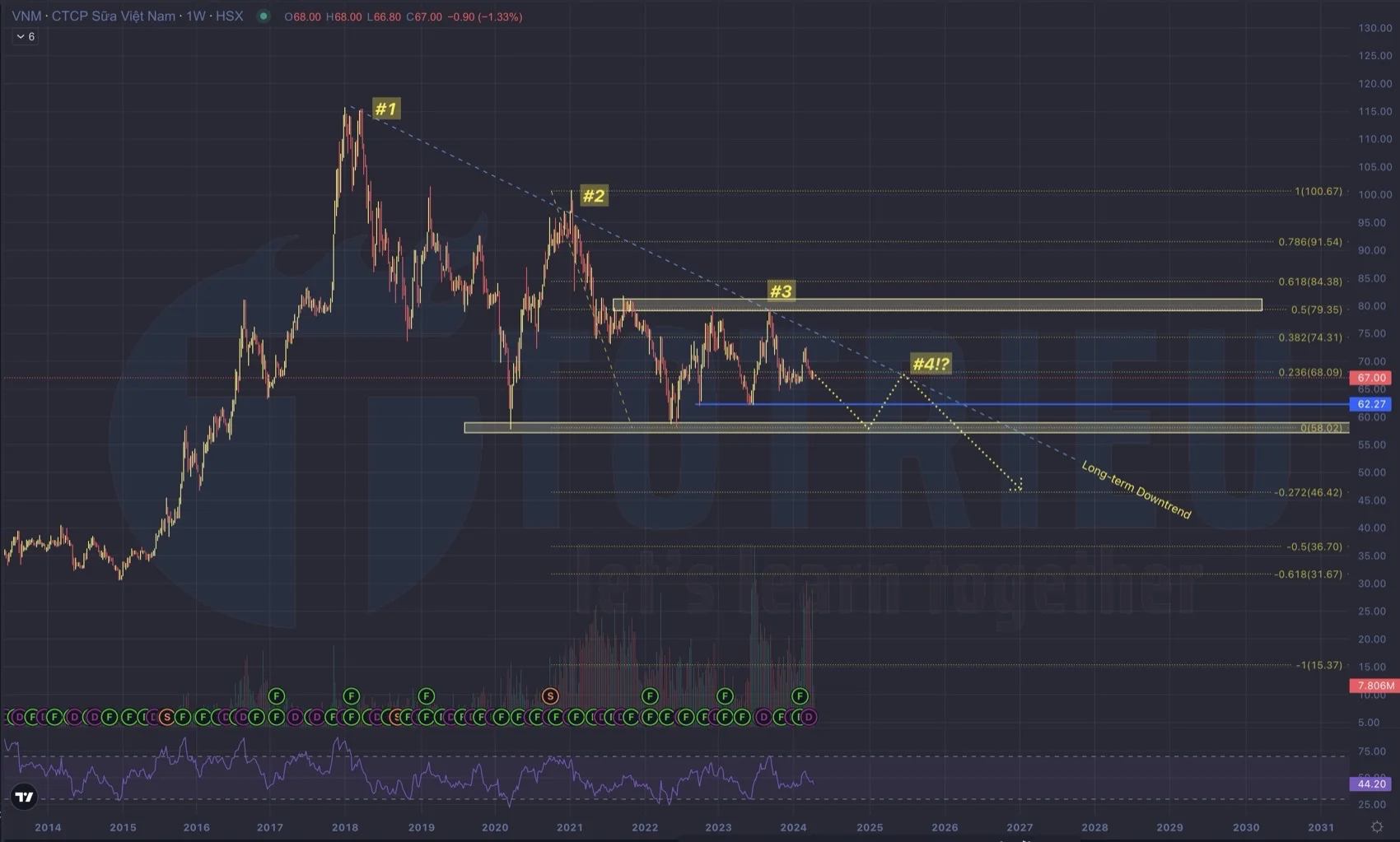Open the raised F marker near 2024
1400x842 pixels.
[x=799, y=696]
